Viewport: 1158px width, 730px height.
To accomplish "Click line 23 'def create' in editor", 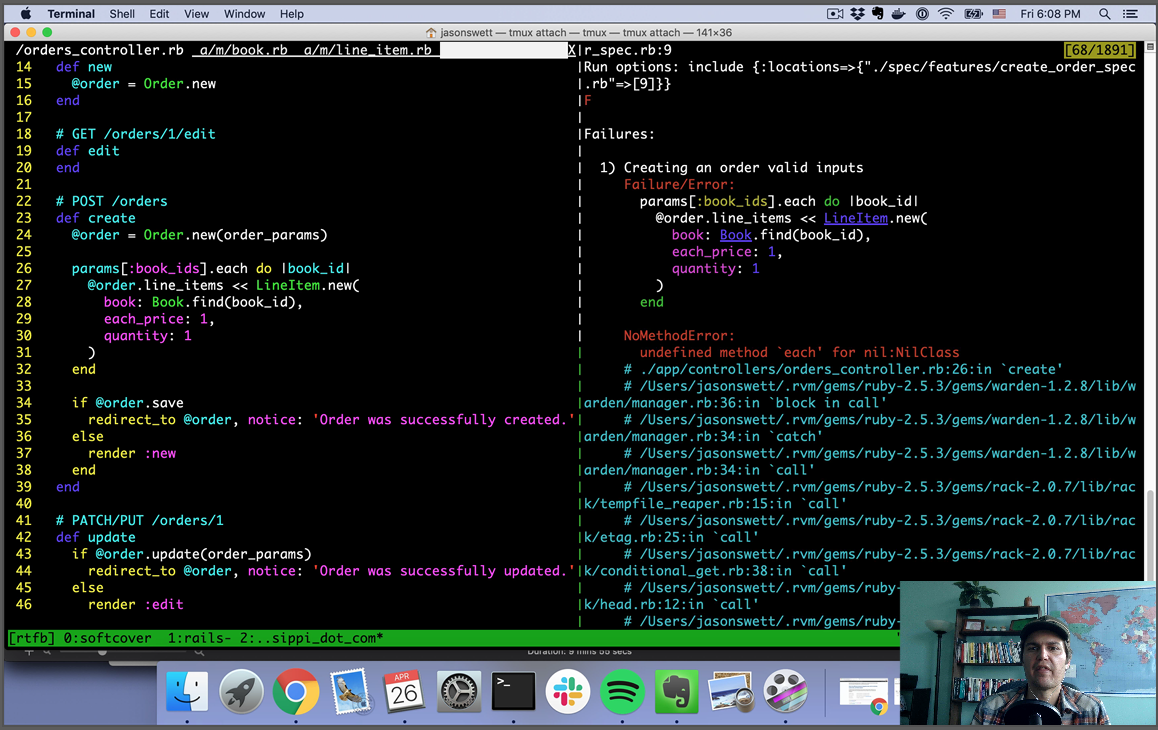I will tap(96, 218).
